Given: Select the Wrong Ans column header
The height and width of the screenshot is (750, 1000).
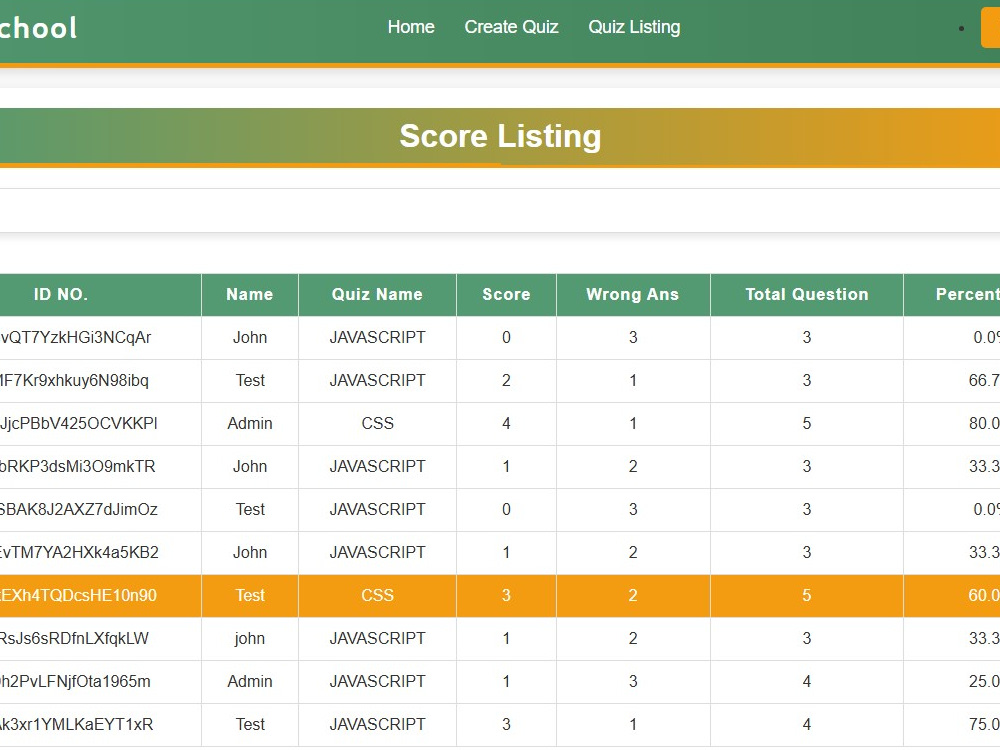Looking at the screenshot, I should click(x=633, y=294).
